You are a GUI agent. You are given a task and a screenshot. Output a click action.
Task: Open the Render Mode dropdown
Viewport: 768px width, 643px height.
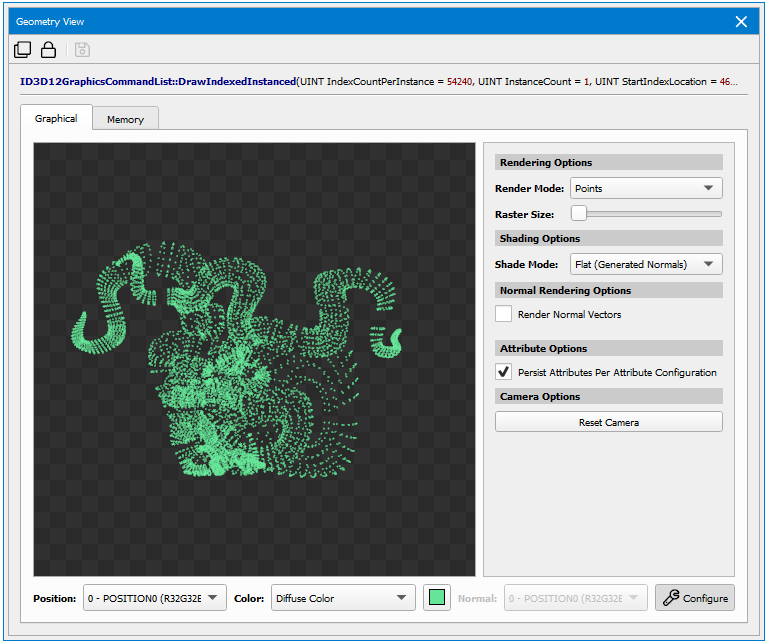coord(645,188)
